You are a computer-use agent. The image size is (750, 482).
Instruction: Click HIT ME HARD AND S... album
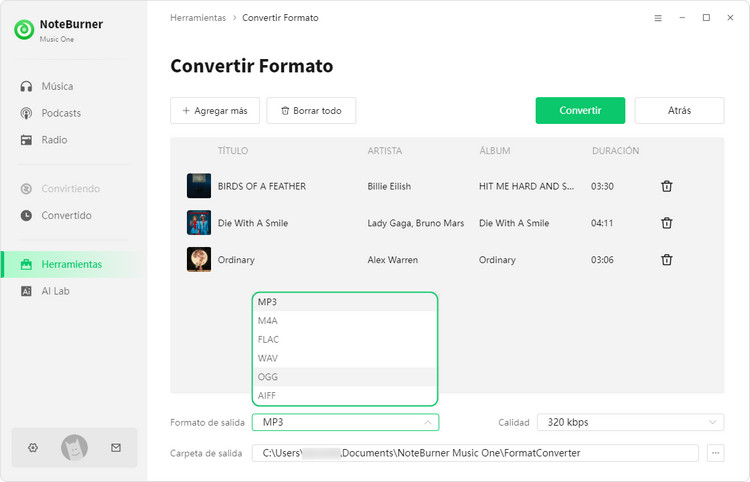coord(526,186)
